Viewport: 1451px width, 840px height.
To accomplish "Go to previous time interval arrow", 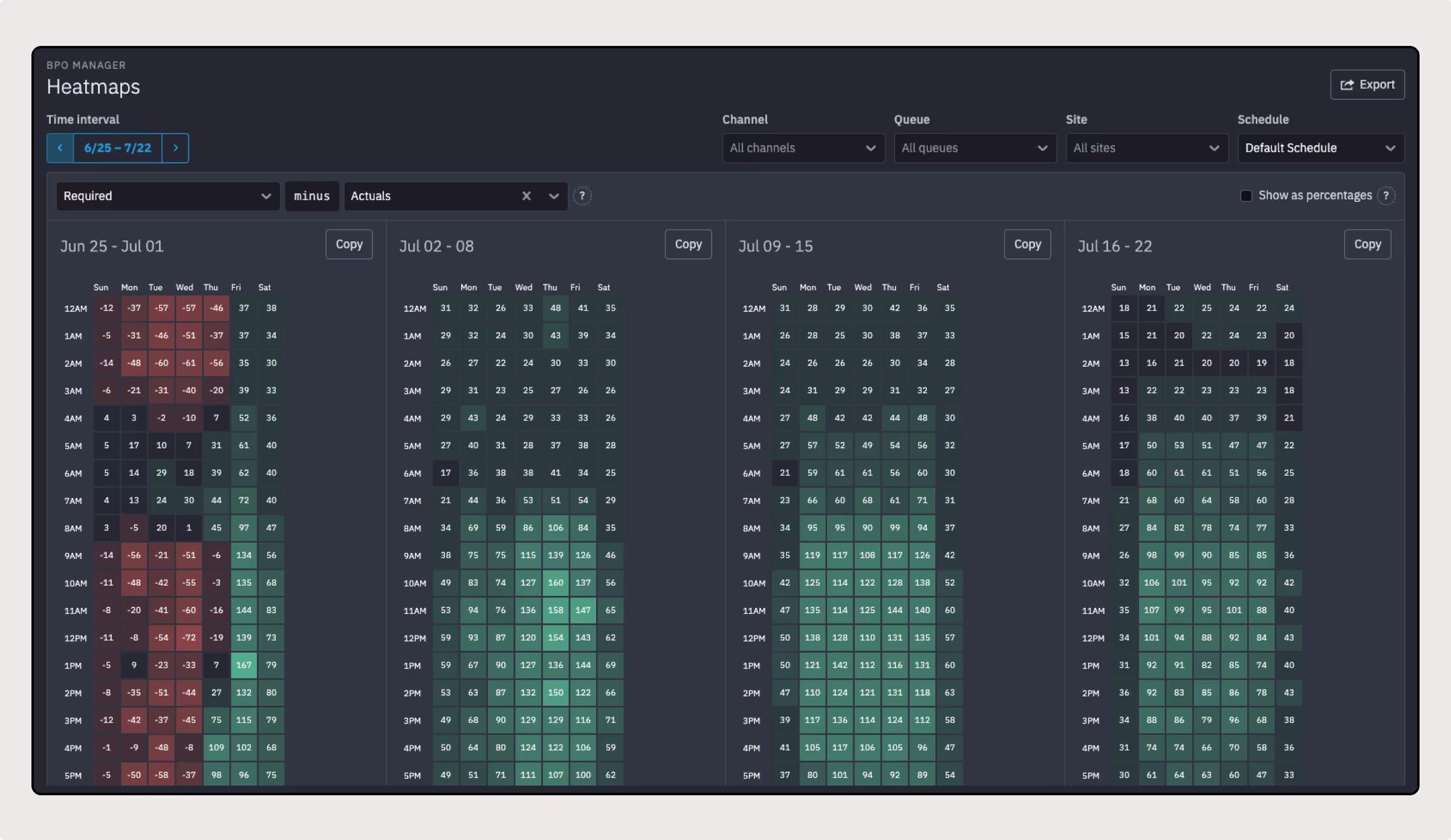I will [60, 148].
